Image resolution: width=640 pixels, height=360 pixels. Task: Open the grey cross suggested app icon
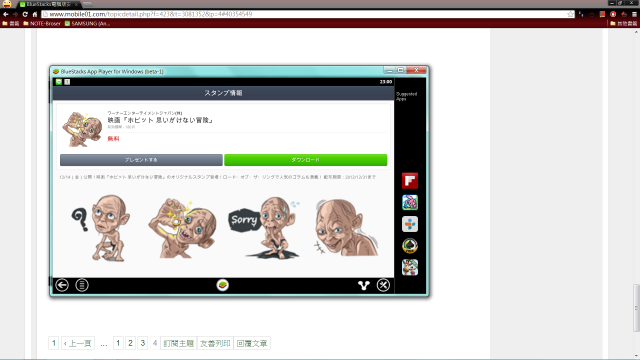410,224
